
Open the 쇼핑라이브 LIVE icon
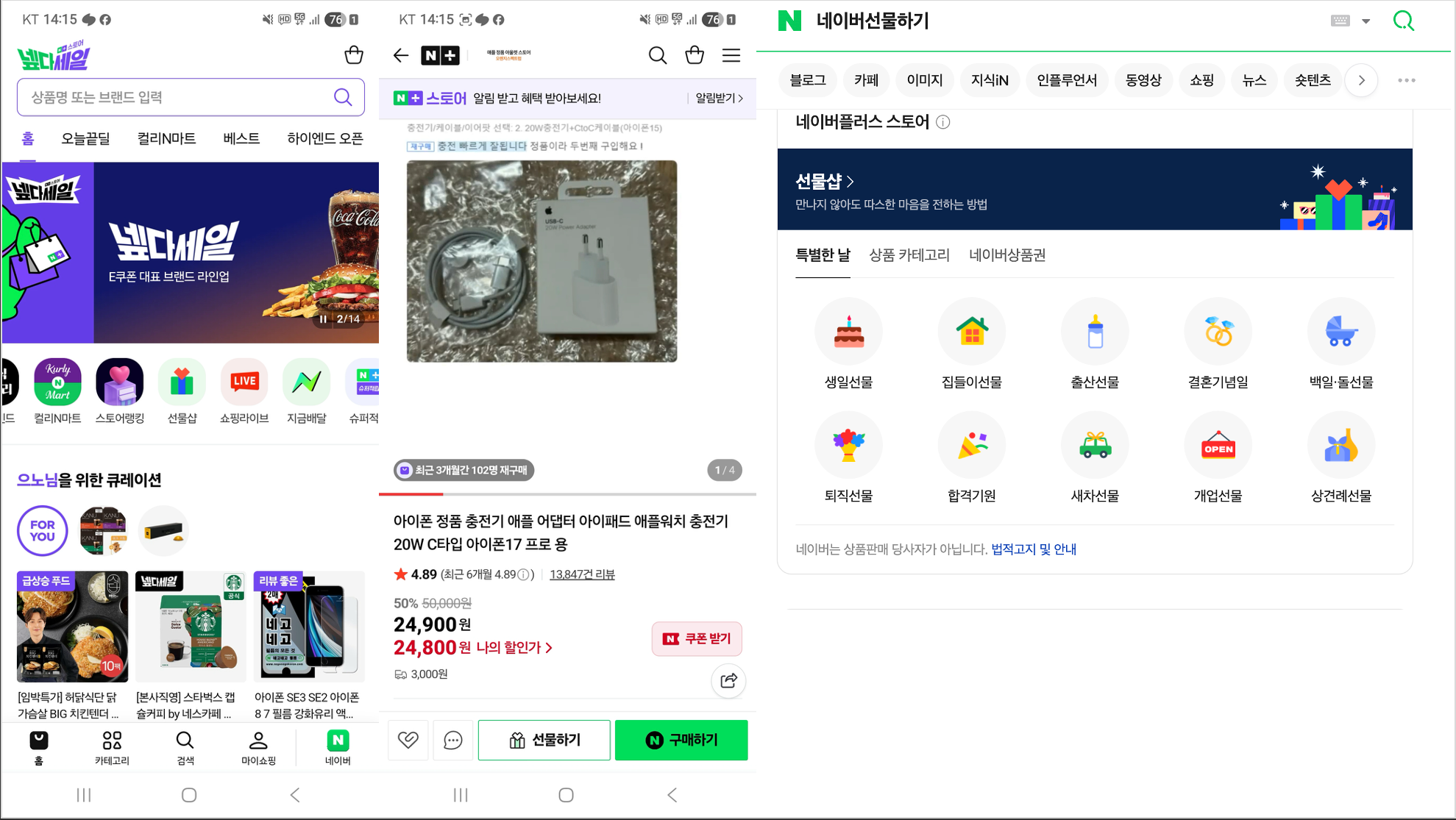pos(244,382)
